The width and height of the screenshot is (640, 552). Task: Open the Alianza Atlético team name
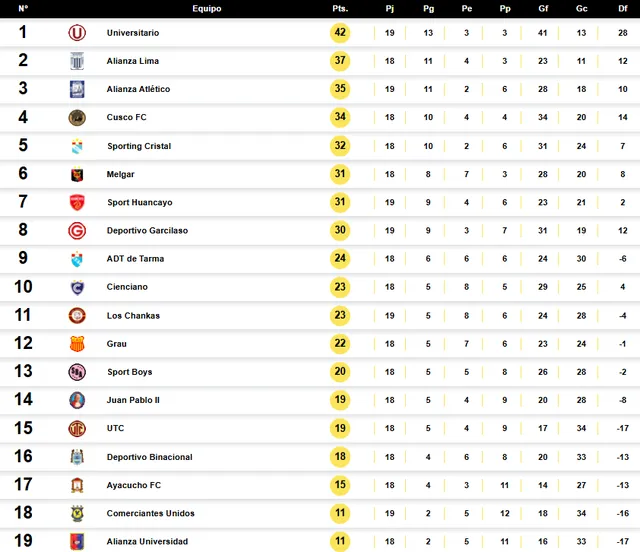pyautogui.click(x=138, y=89)
